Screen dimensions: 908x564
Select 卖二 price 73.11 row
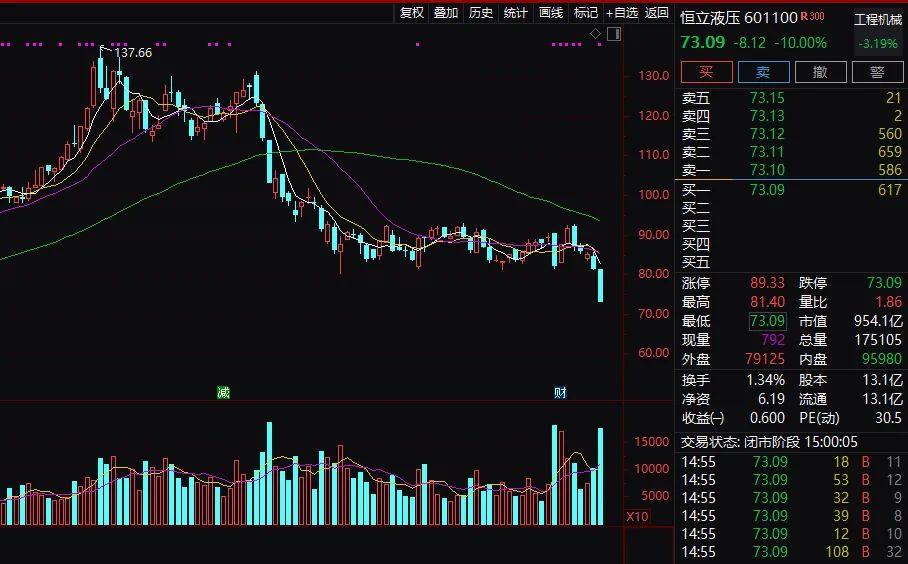click(791, 152)
